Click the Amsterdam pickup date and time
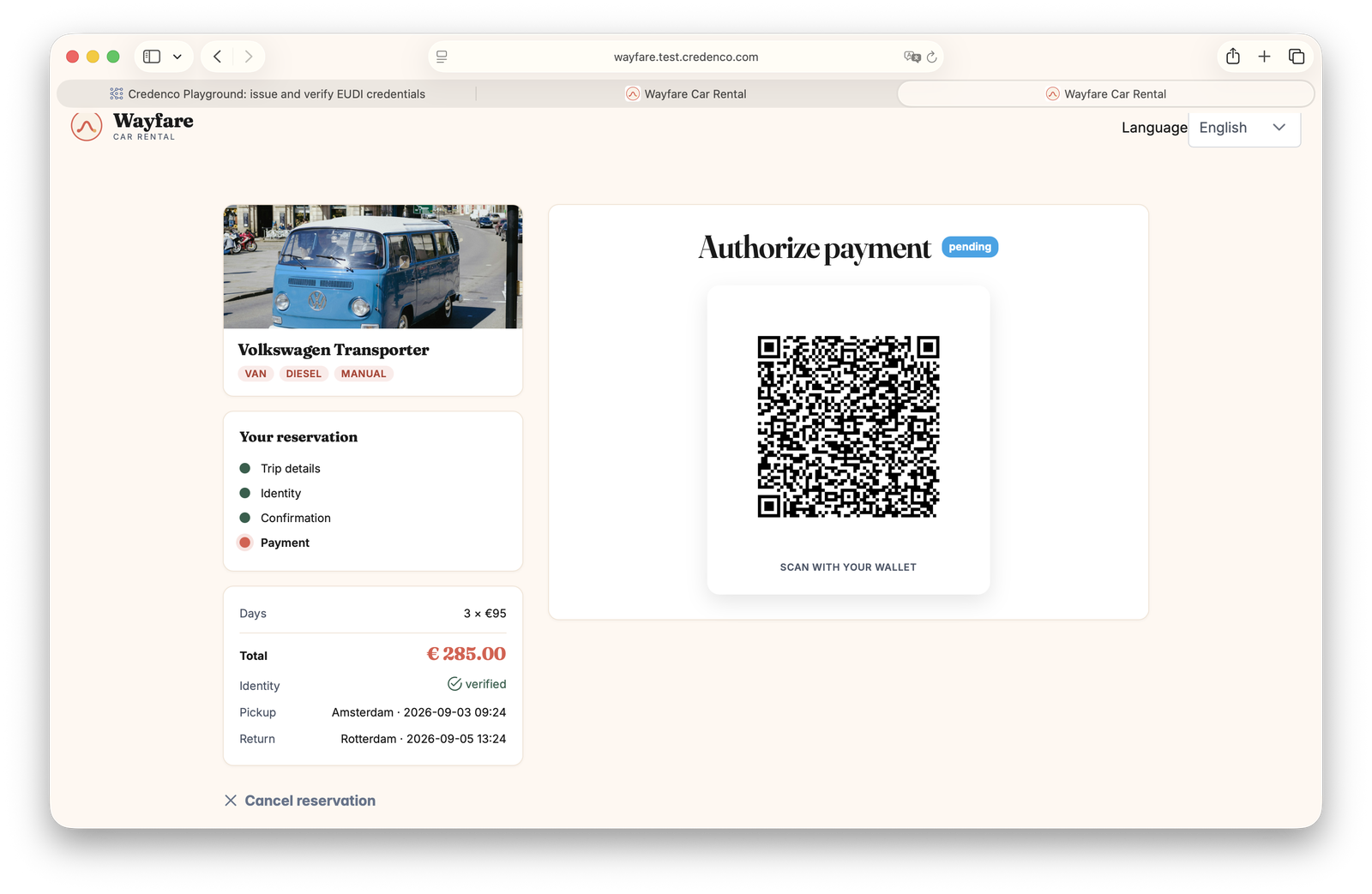This screenshot has height=894, width=1372. coord(418,712)
